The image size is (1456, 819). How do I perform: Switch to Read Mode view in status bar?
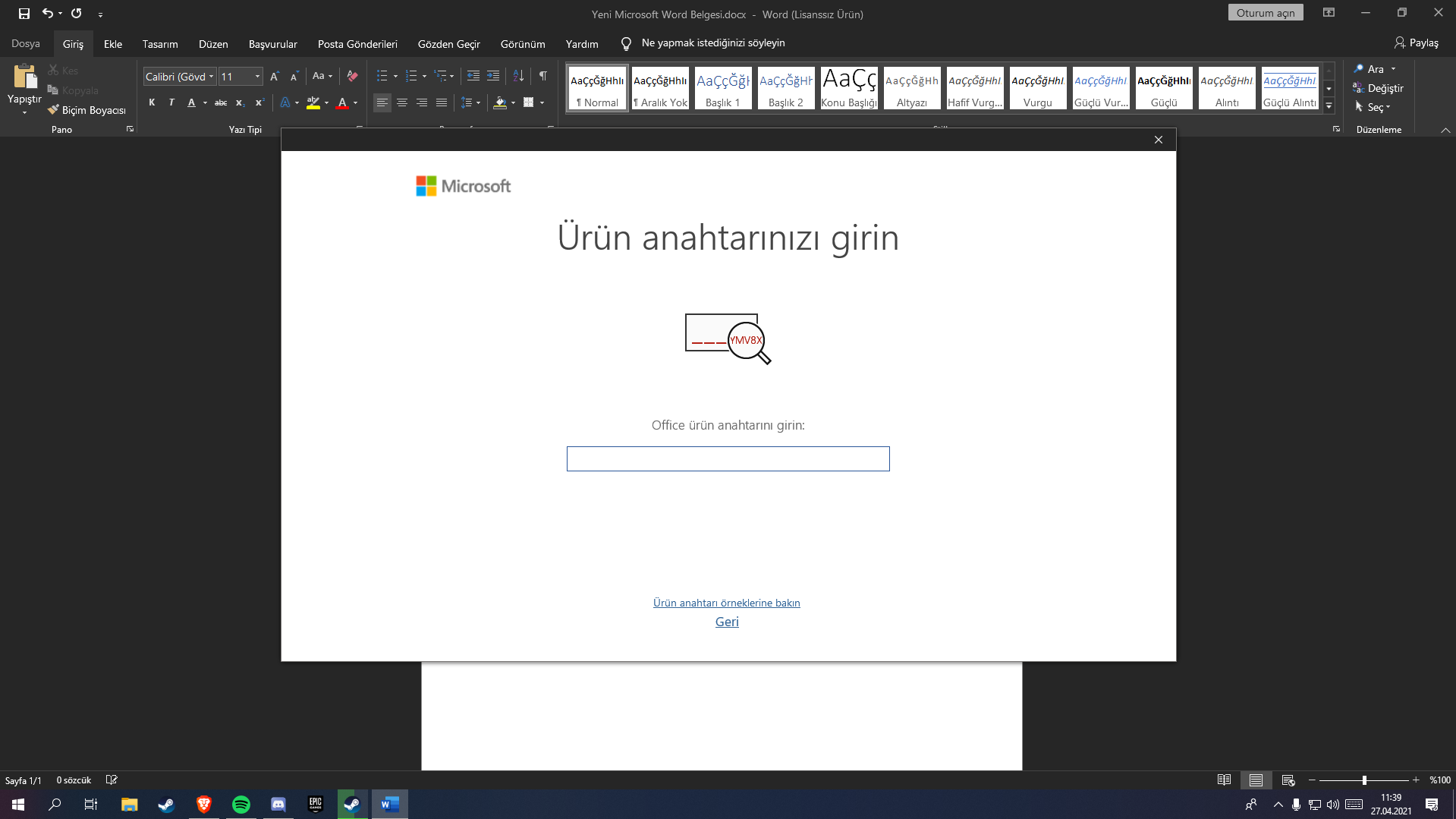click(x=1224, y=780)
